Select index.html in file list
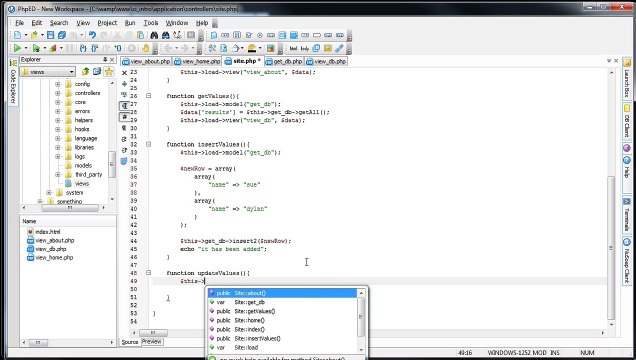 pos(44,232)
